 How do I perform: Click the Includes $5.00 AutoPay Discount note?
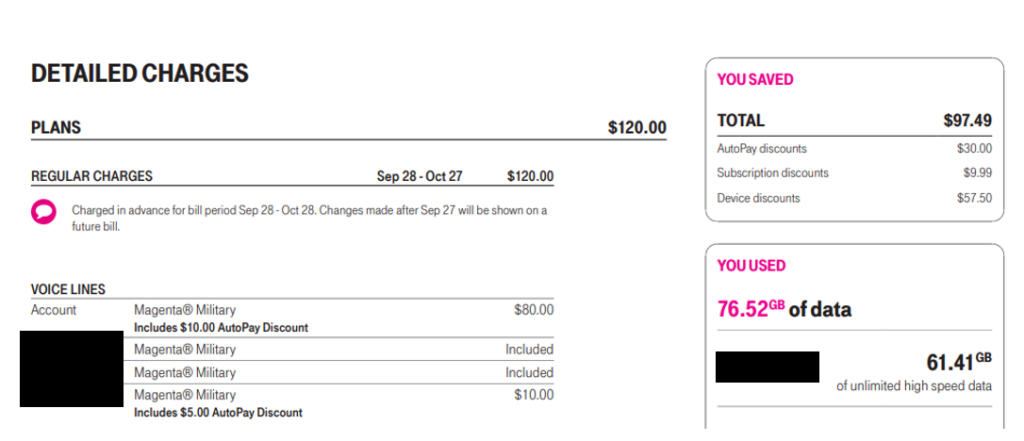point(218,413)
